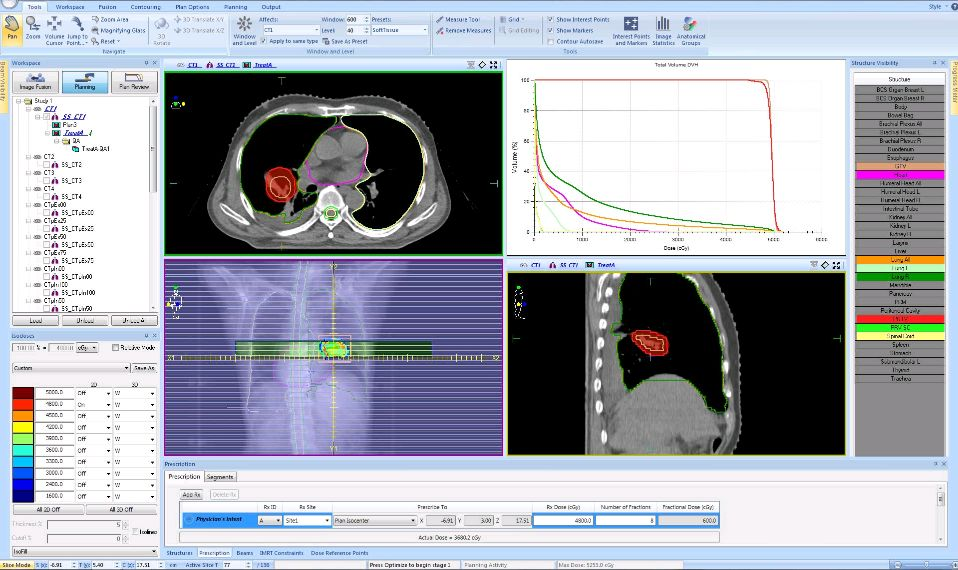Open the SoftTissue presets dropdown
Viewport: 958px width, 570px height.
coord(400,30)
